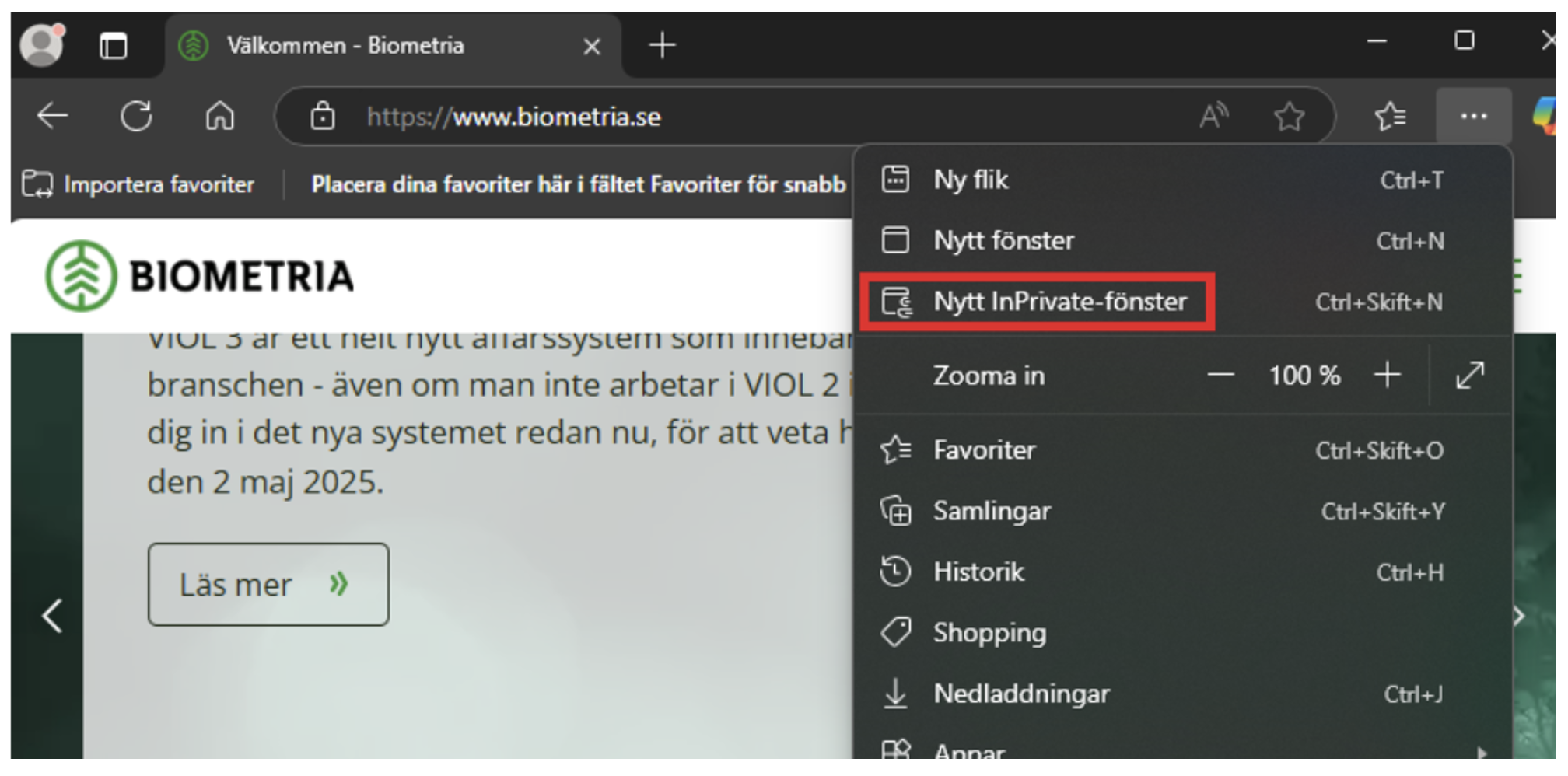The height and width of the screenshot is (776, 1568).
Task: Open the browser profile avatar
Action: click(43, 45)
